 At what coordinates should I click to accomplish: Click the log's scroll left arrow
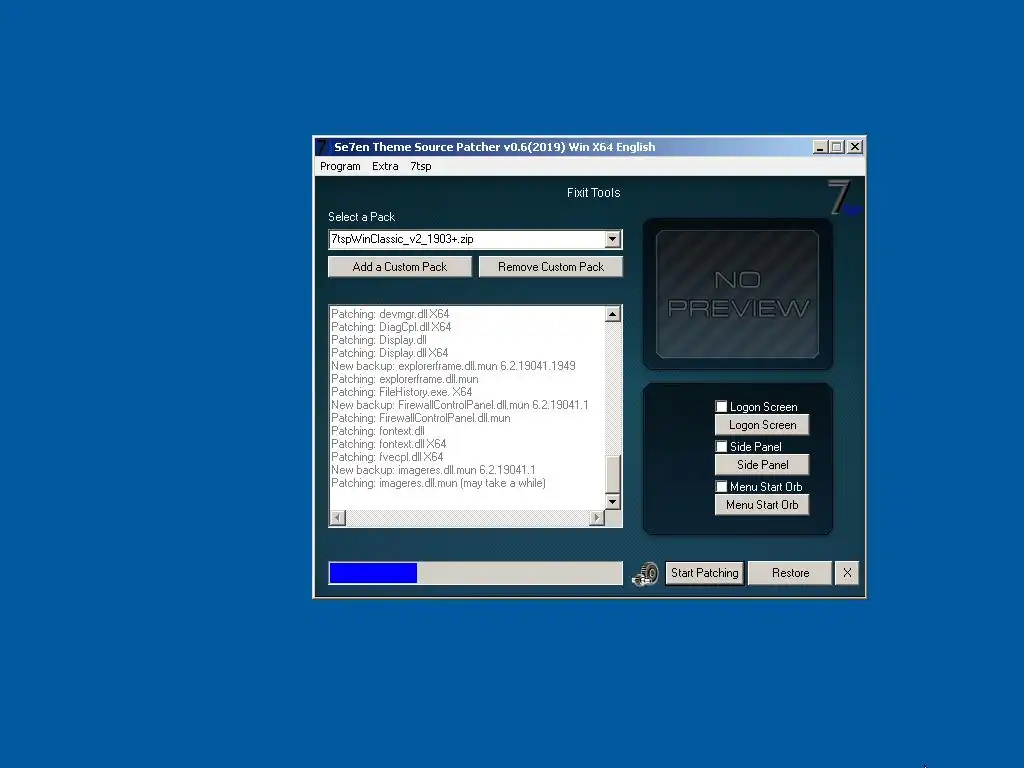pyautogui.click(x=338, y=518)
